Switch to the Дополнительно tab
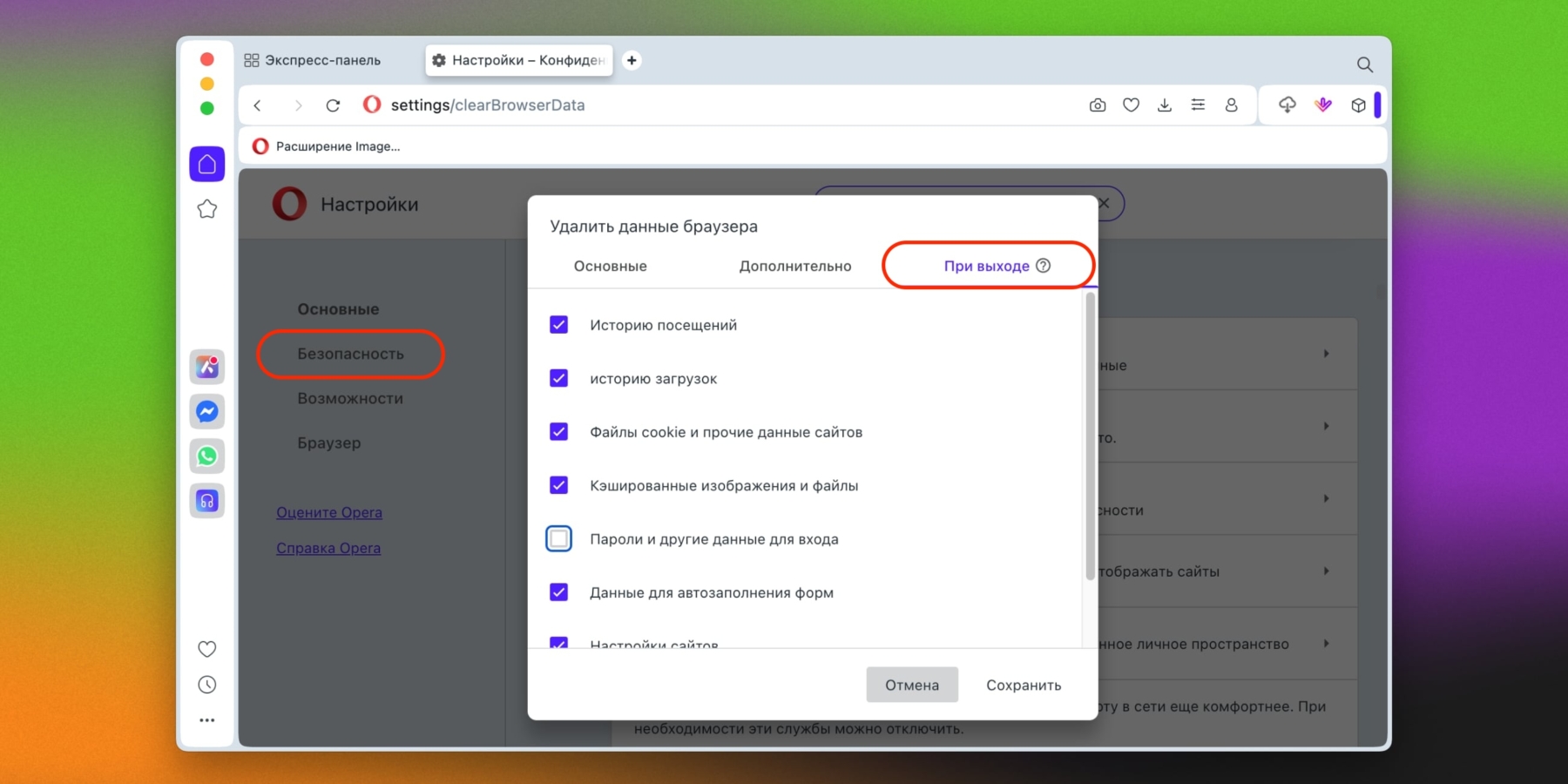1568x784 pixels. point(794,267)
